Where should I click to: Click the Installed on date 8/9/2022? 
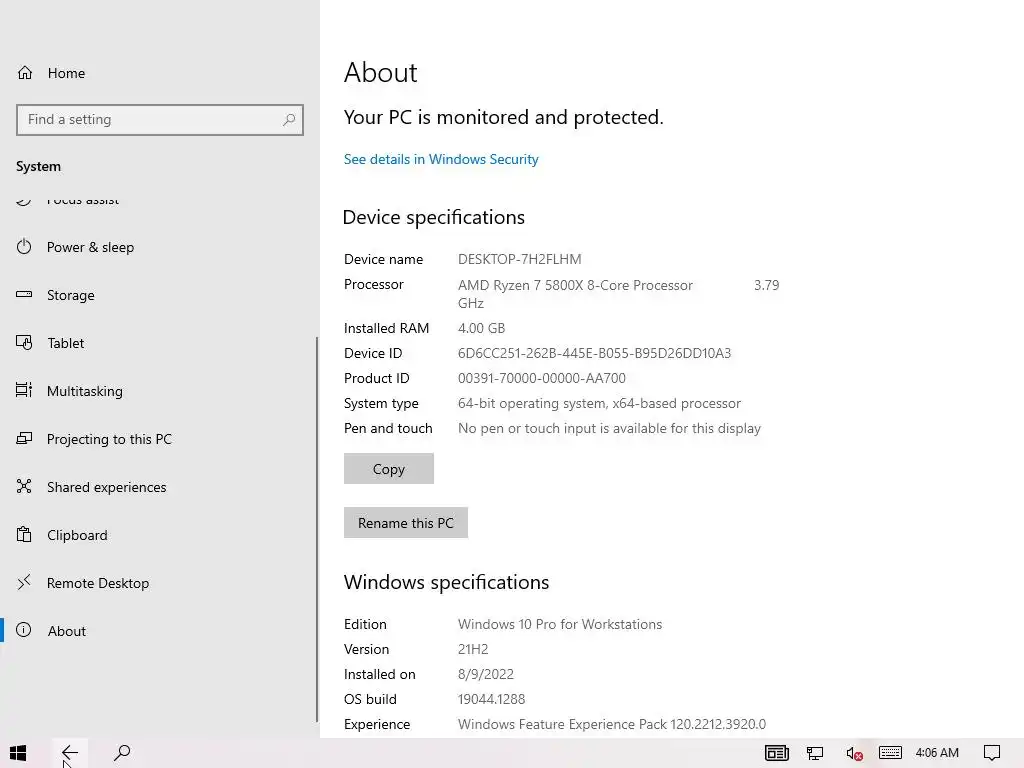click(x=486, y=674)
